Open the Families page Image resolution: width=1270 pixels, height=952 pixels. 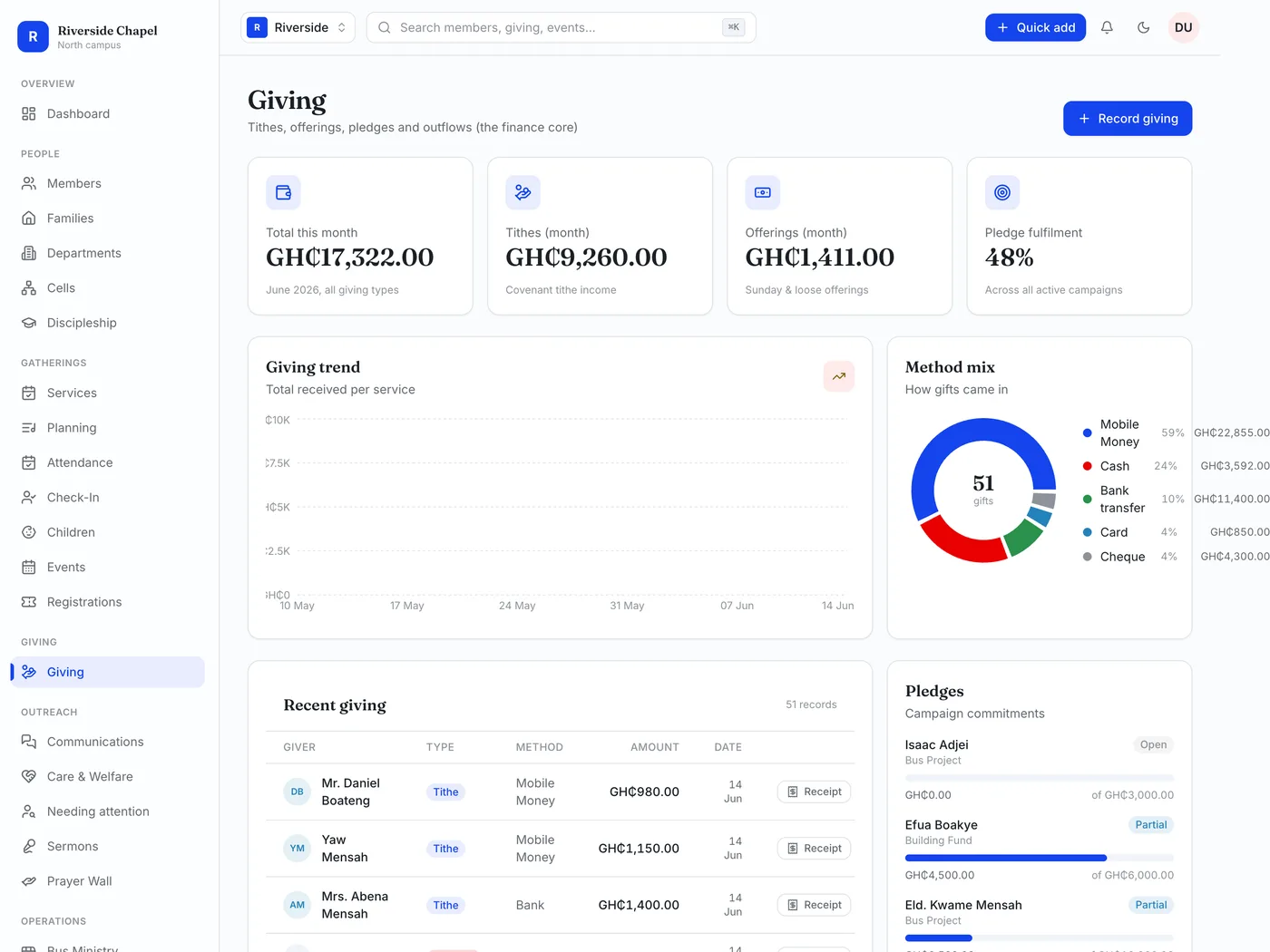click(x=107, y=219)
